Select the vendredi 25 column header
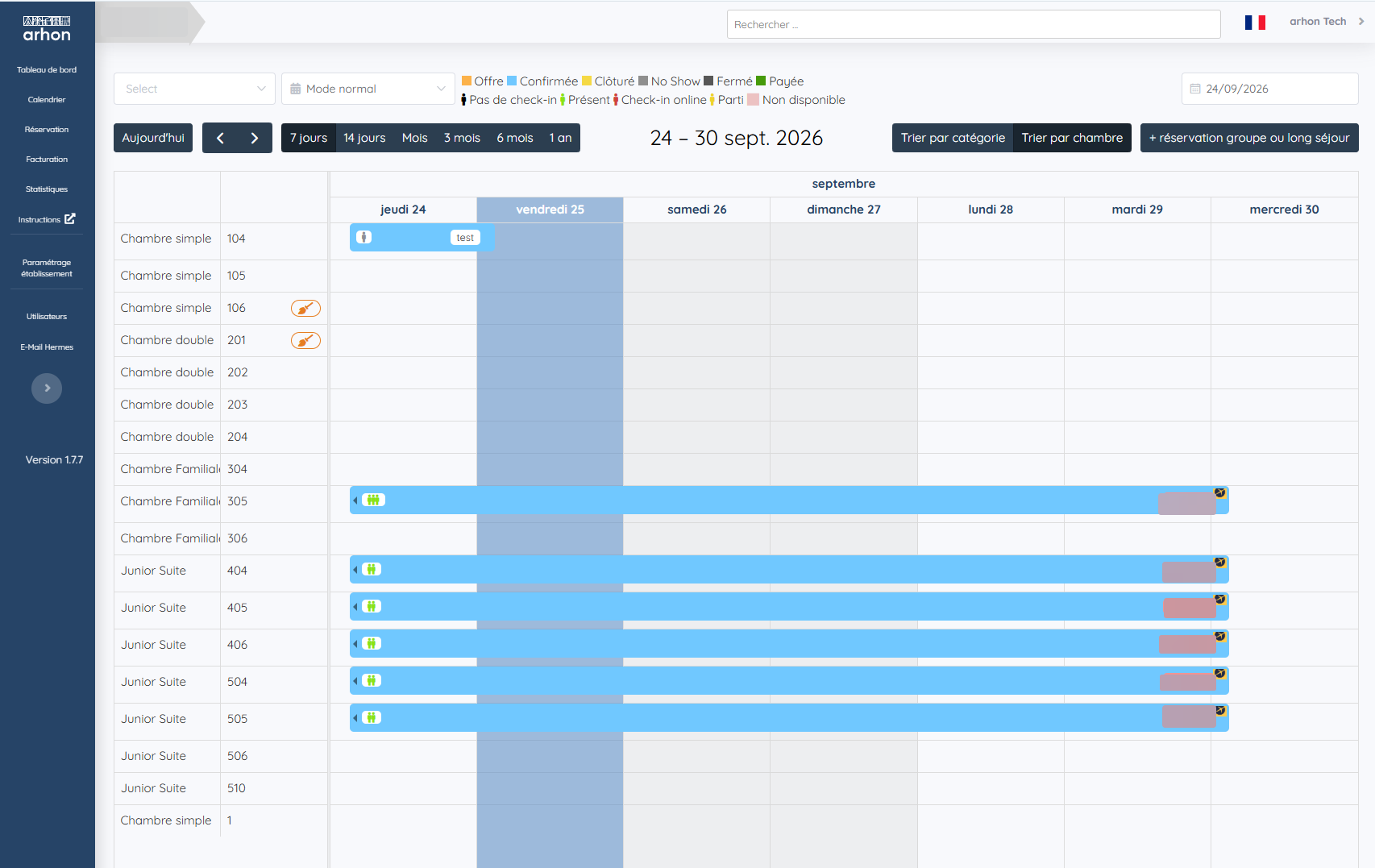The width and height of the screenshot is (1375, 868). pyautogui.click(x=550, y=210)
